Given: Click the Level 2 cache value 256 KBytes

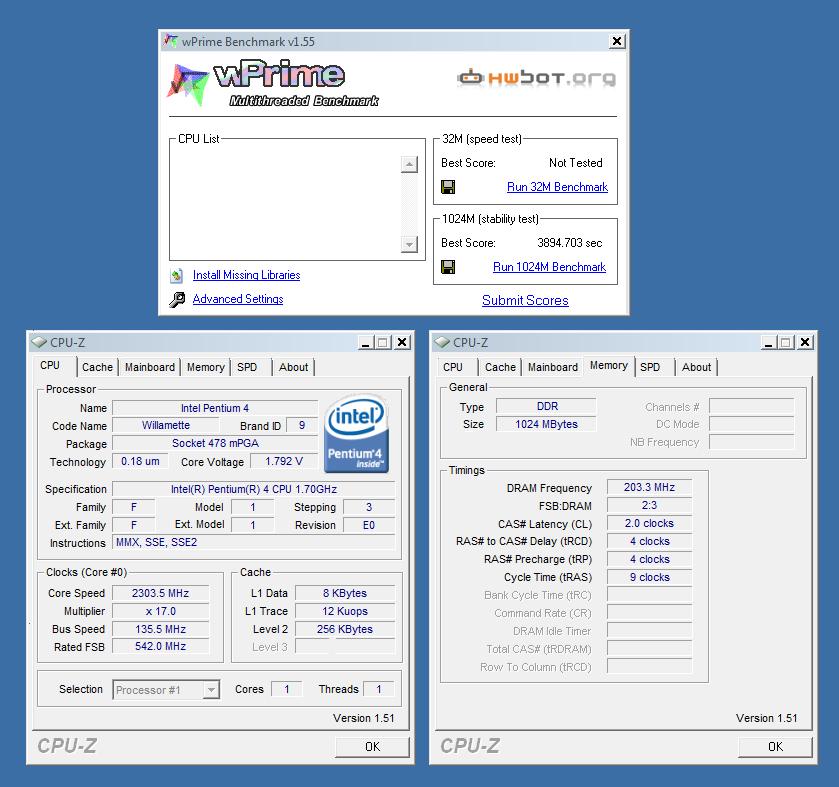Looking at the screenshot, I should [x=345, y=629].
